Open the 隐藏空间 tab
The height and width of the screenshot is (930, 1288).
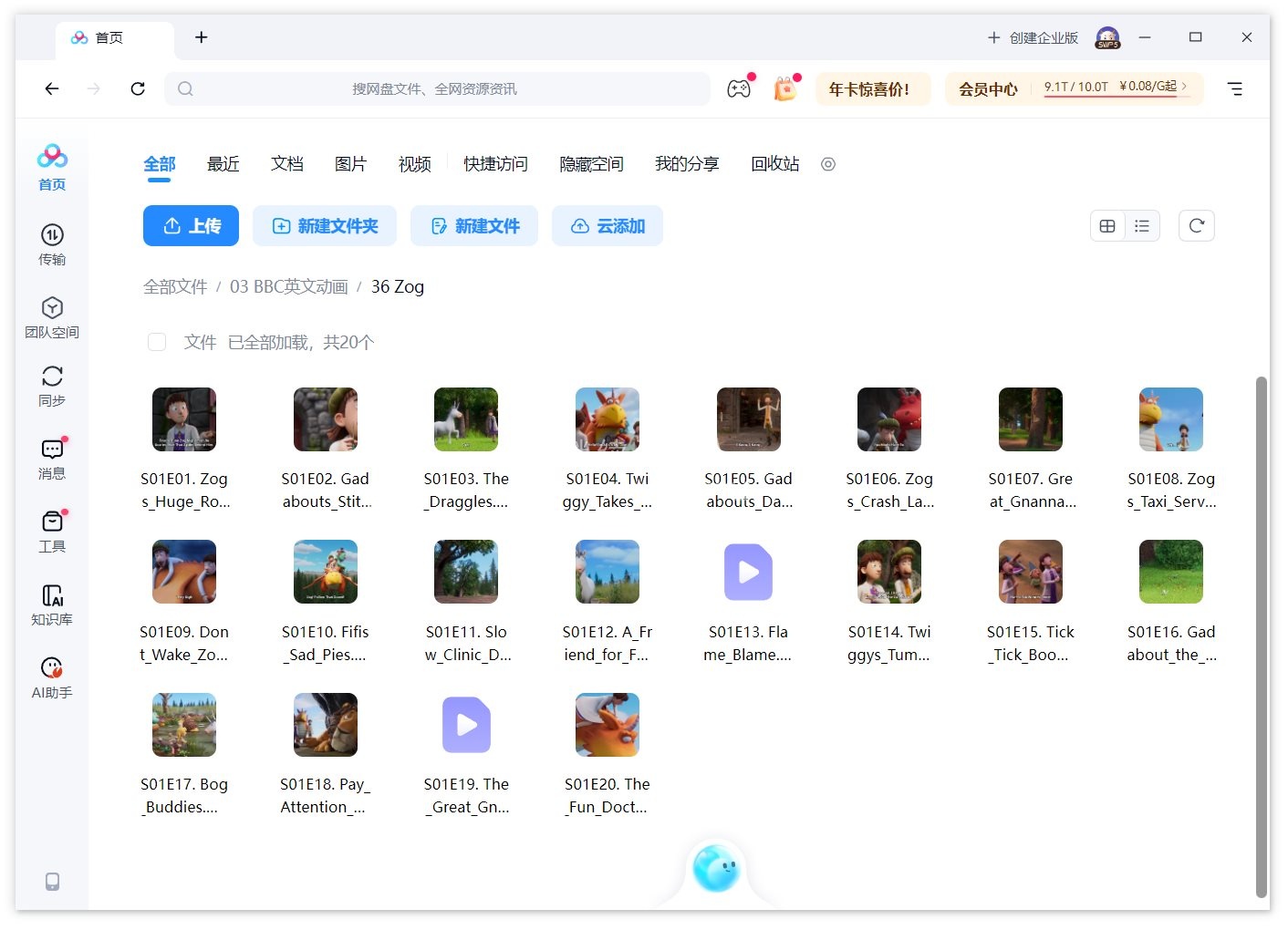(591, 164)
